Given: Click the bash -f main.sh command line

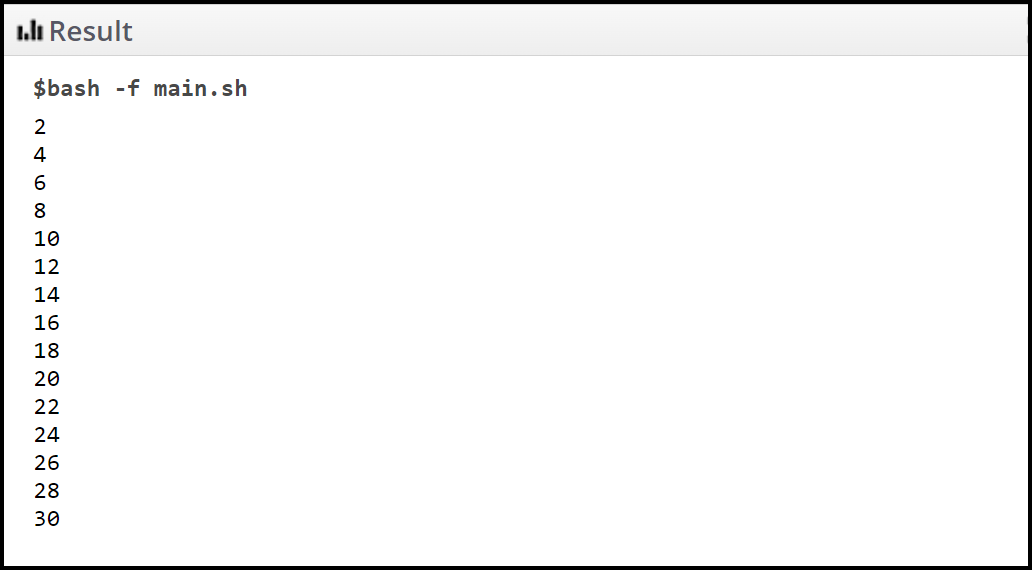Looking at the screenshot, I should click(x=140, y=88).
